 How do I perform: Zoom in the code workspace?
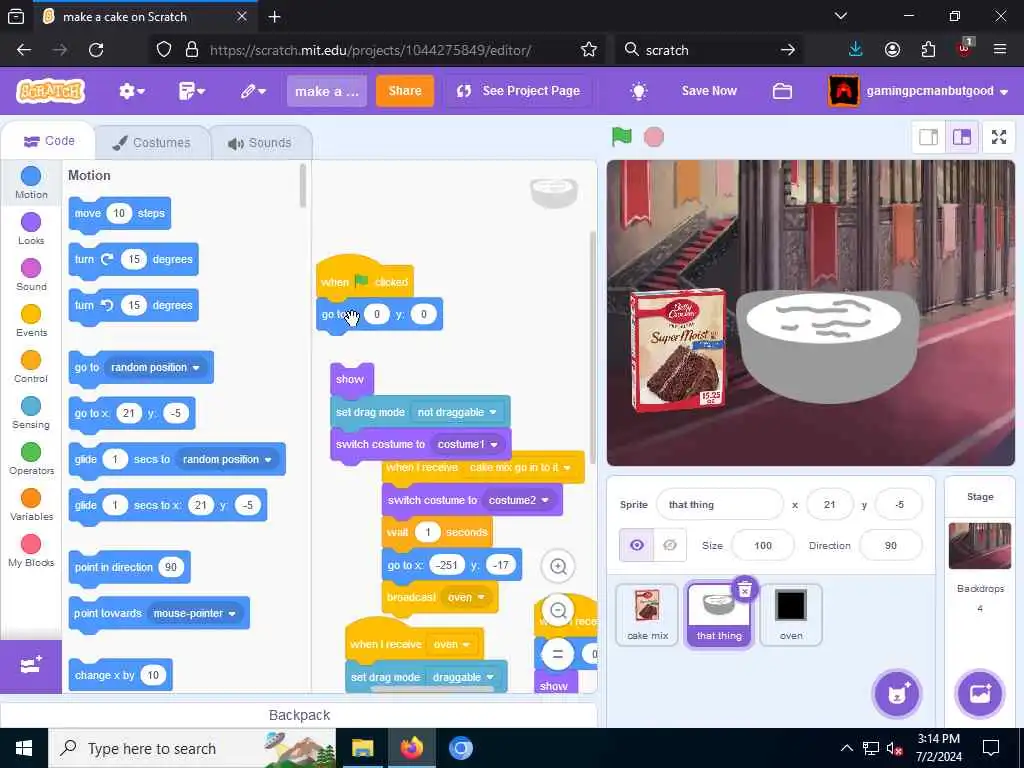pyautogui.click(x=558, y=566)
